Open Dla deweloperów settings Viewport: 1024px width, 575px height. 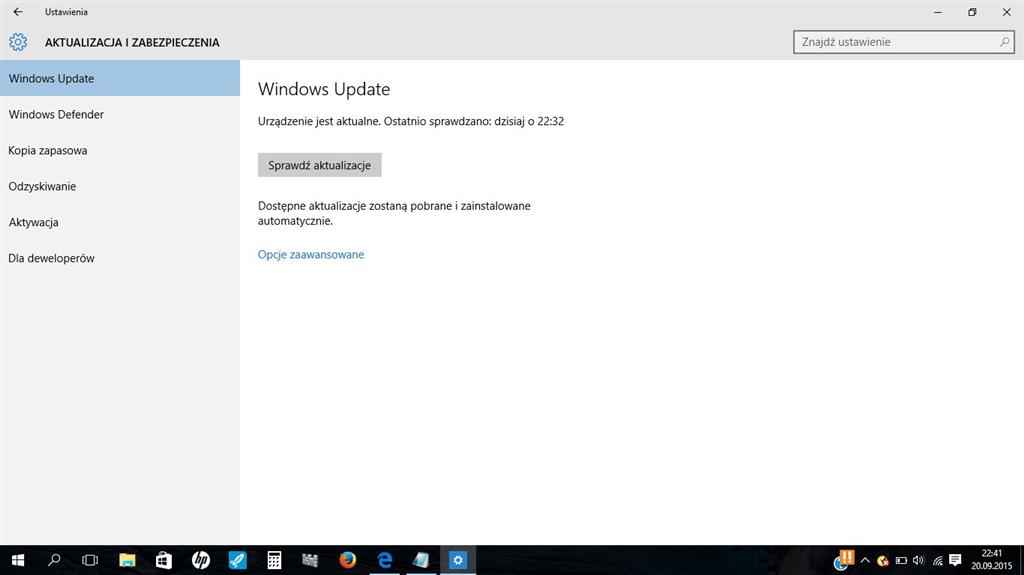[x=120, y=258]
